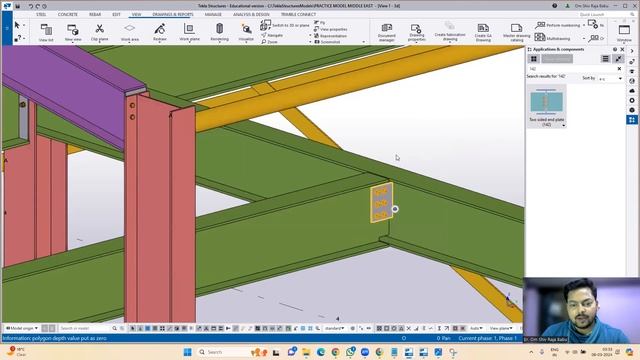Viewport: 640px width, 360px height.
Task: Select the highlighted end plate in 3D view
Action: [x=382, y=202]
